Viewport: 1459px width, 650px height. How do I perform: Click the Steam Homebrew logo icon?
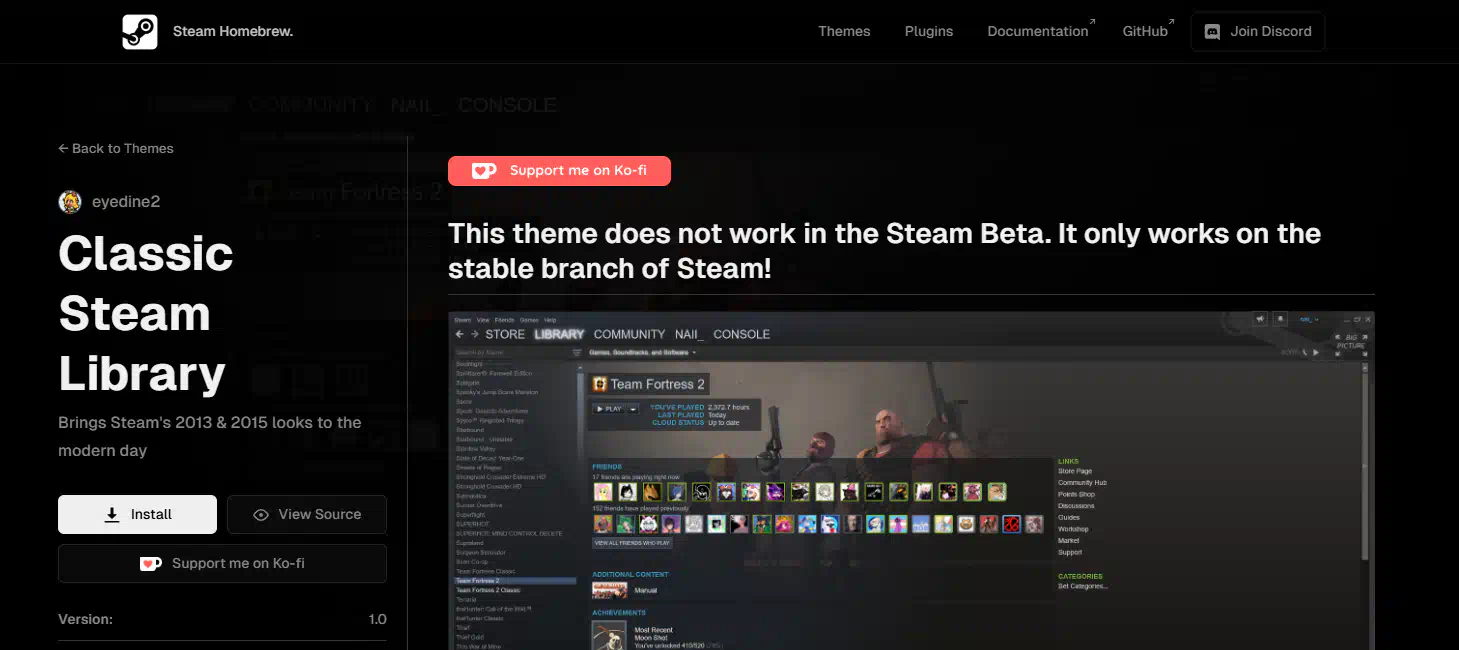[140, 32]
